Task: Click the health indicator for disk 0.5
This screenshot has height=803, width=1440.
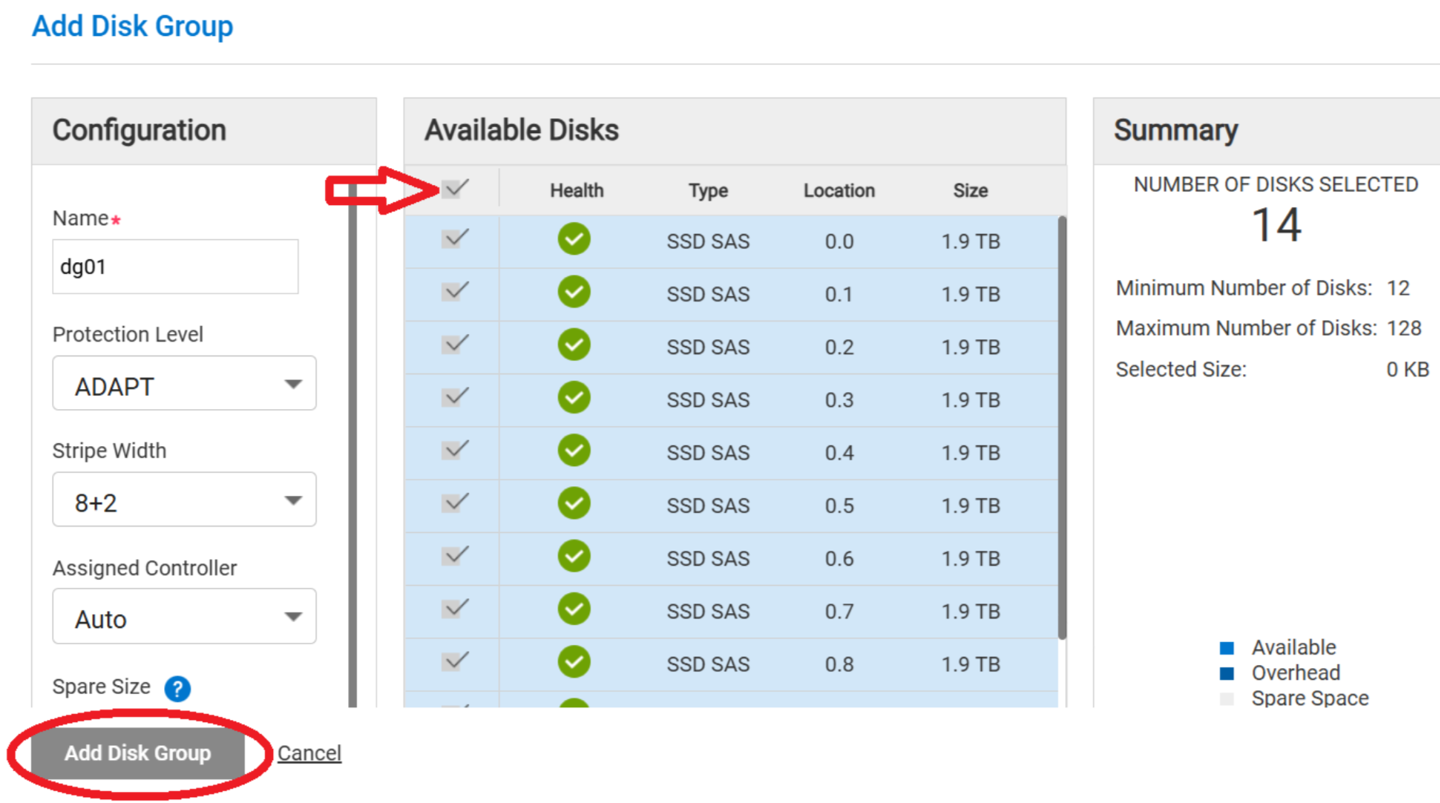Action: (x=575, y=505)
